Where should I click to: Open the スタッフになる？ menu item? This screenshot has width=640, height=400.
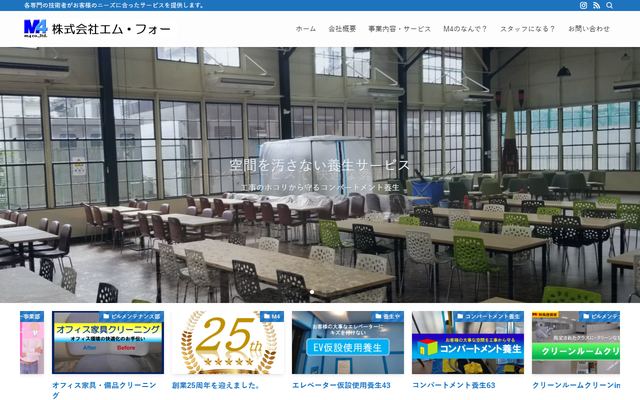527,29
